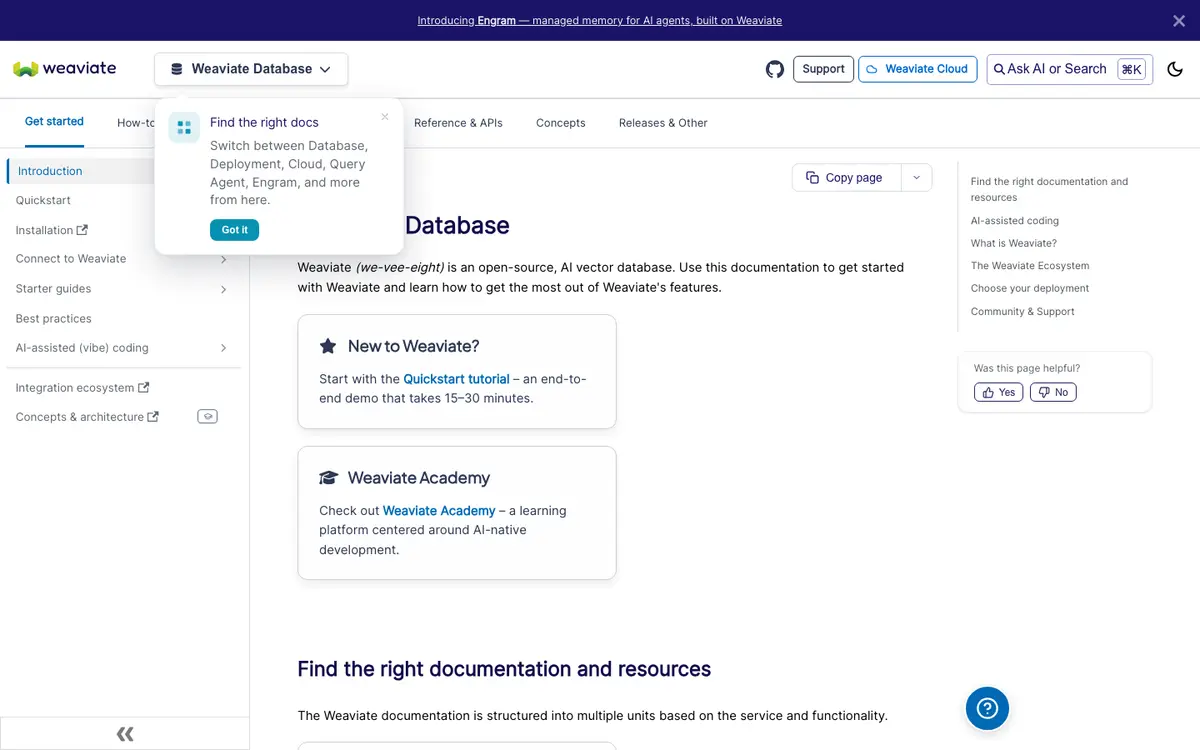Viewport: 1200px width, 750px height.
Task: Vote Yes for page helpful
Action: [x=998, y=392]
